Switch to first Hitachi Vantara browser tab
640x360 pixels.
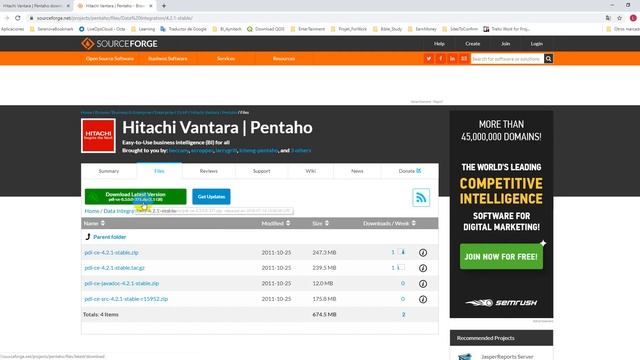click(35, 6)
